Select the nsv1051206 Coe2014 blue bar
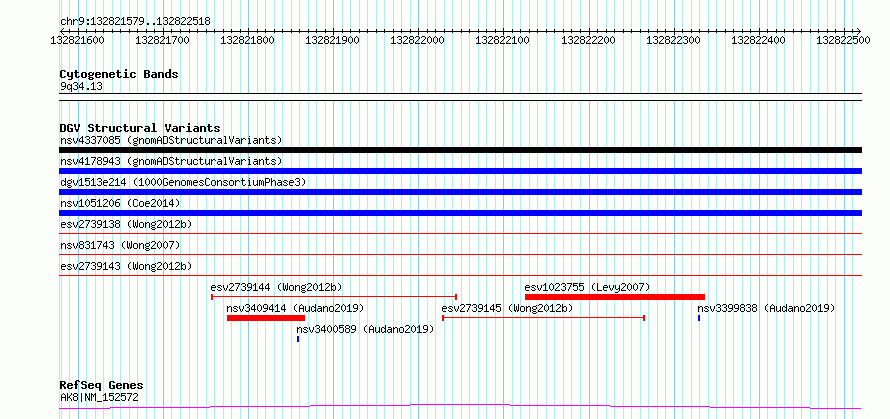 point(460,213)
